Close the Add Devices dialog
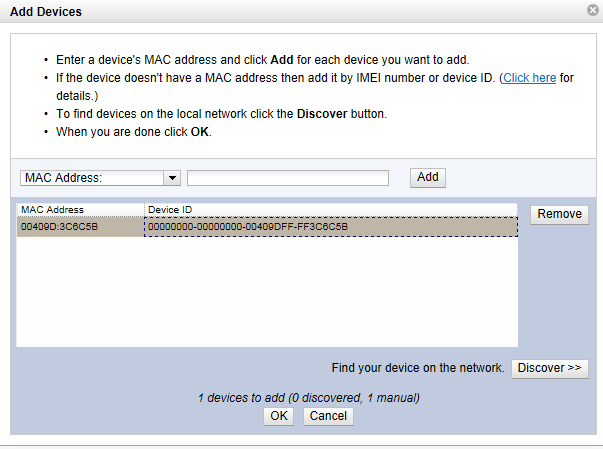Screen dimensions: 603x449 [593, 10]
